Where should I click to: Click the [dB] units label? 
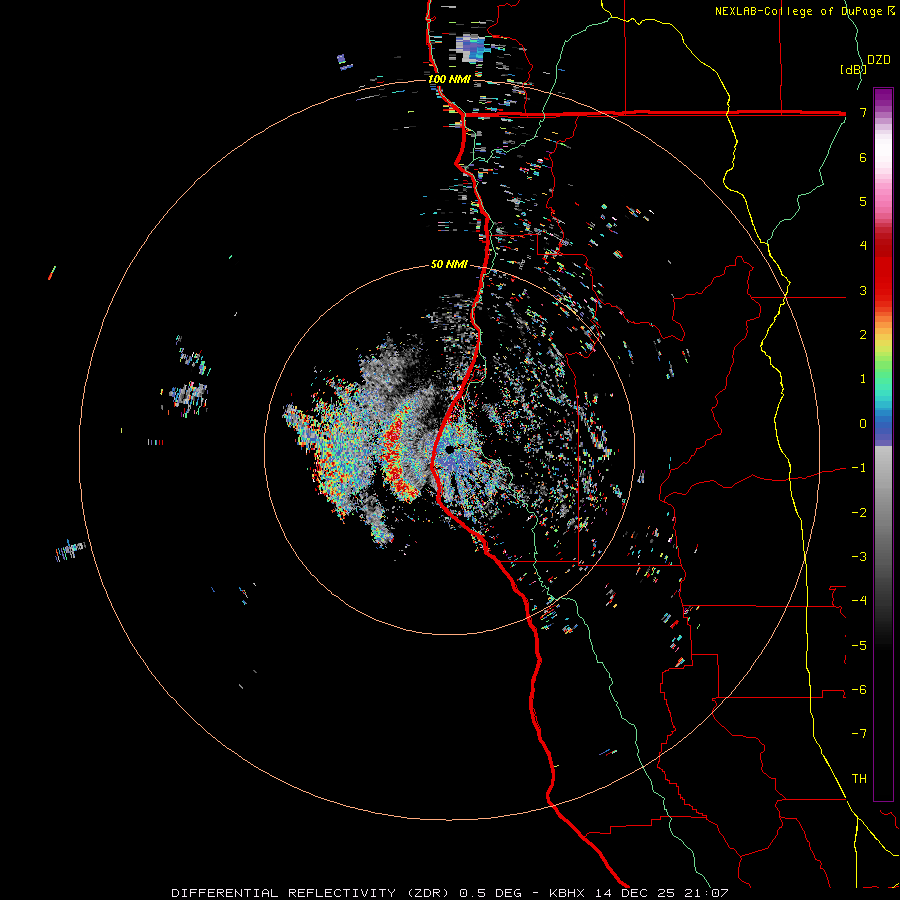[853, 69]
